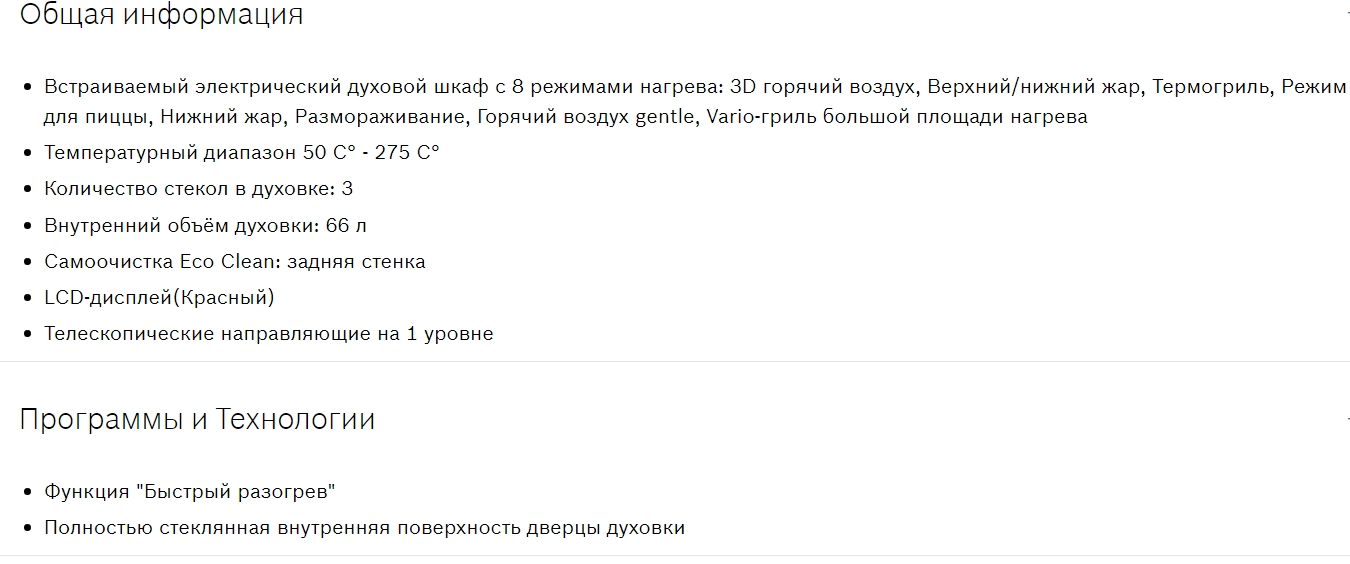The width and height of the screenshot is (1350, 564).
Task: Click the "Телескопические направляющие на 1 уровне" item
Action: 268,333
